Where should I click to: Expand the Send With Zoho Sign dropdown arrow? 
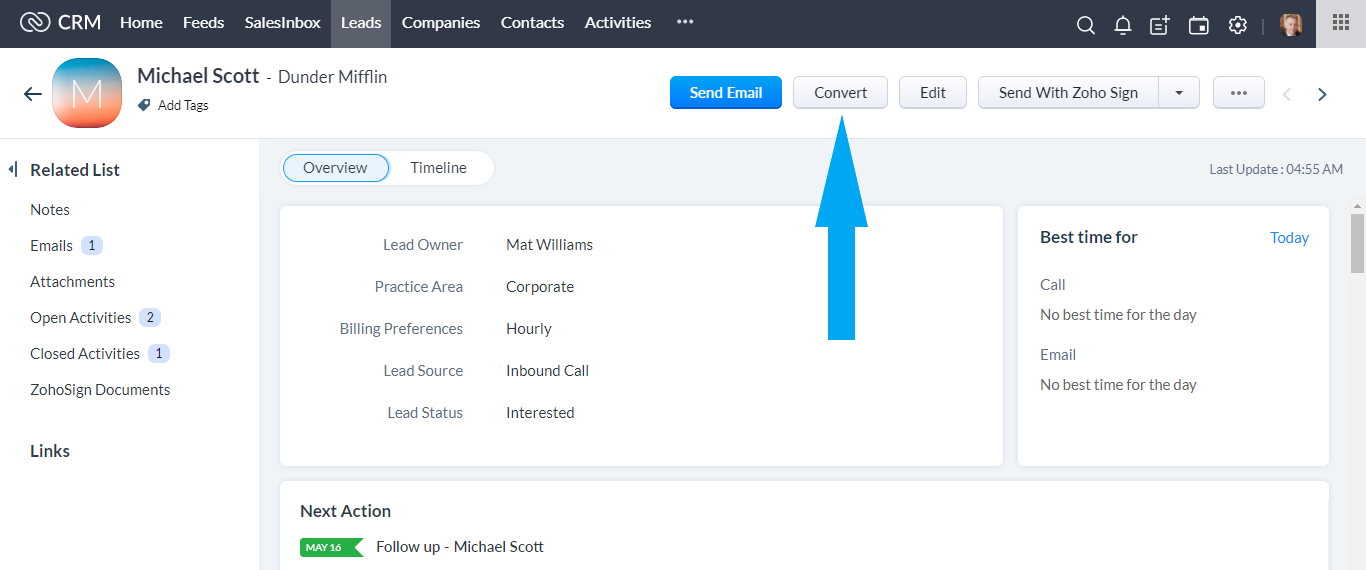point(1179,92)
